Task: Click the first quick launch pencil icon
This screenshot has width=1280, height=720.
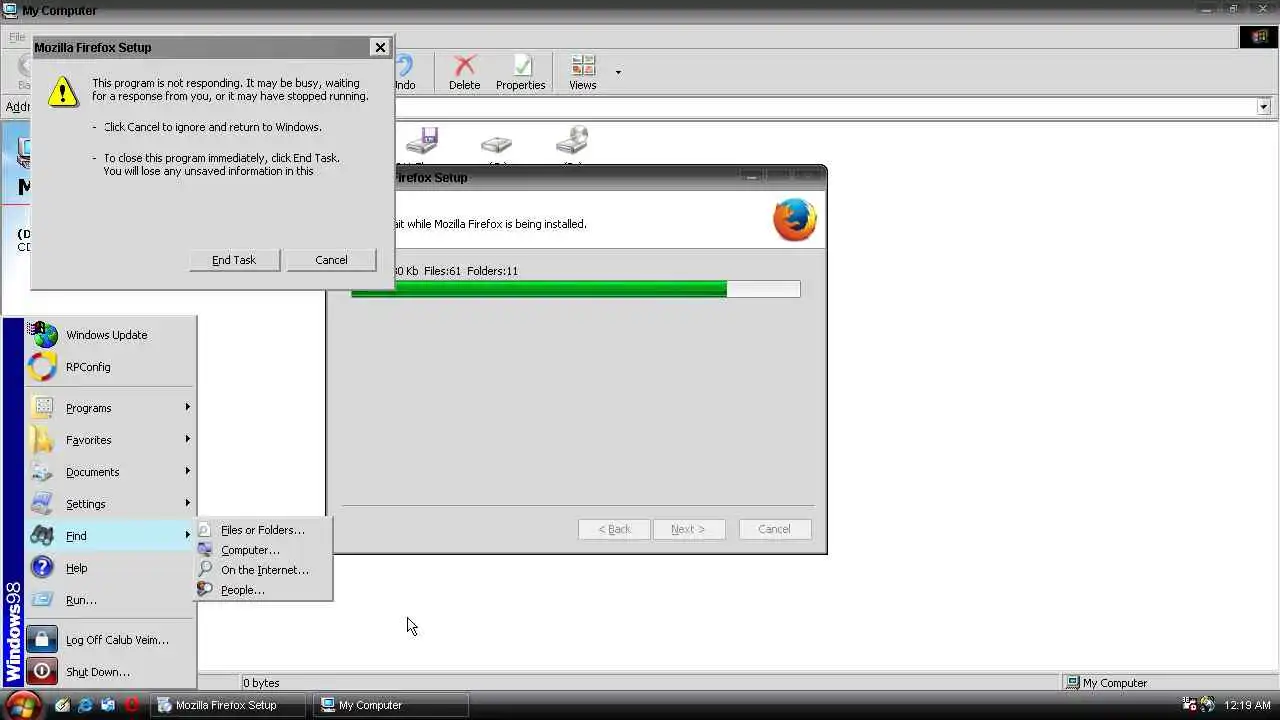Action: (62, 705)
